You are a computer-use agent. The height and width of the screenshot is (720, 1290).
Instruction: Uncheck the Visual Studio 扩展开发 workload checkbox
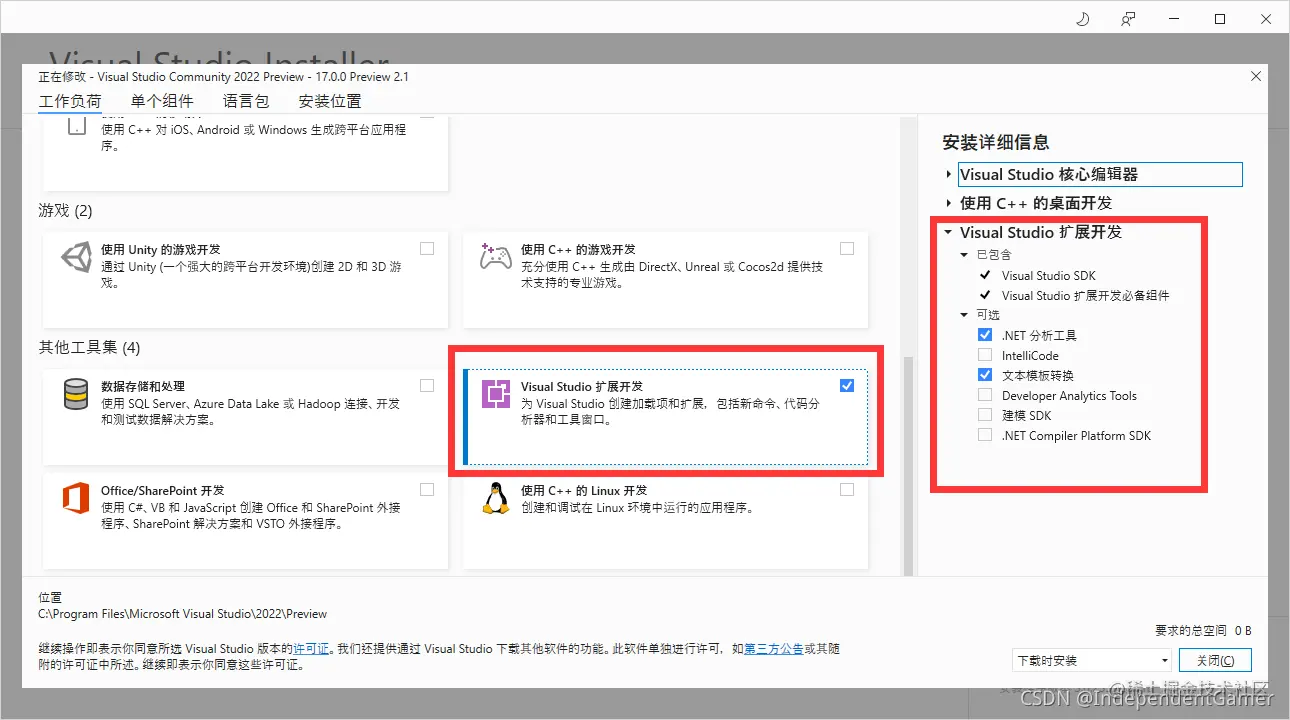847,385
